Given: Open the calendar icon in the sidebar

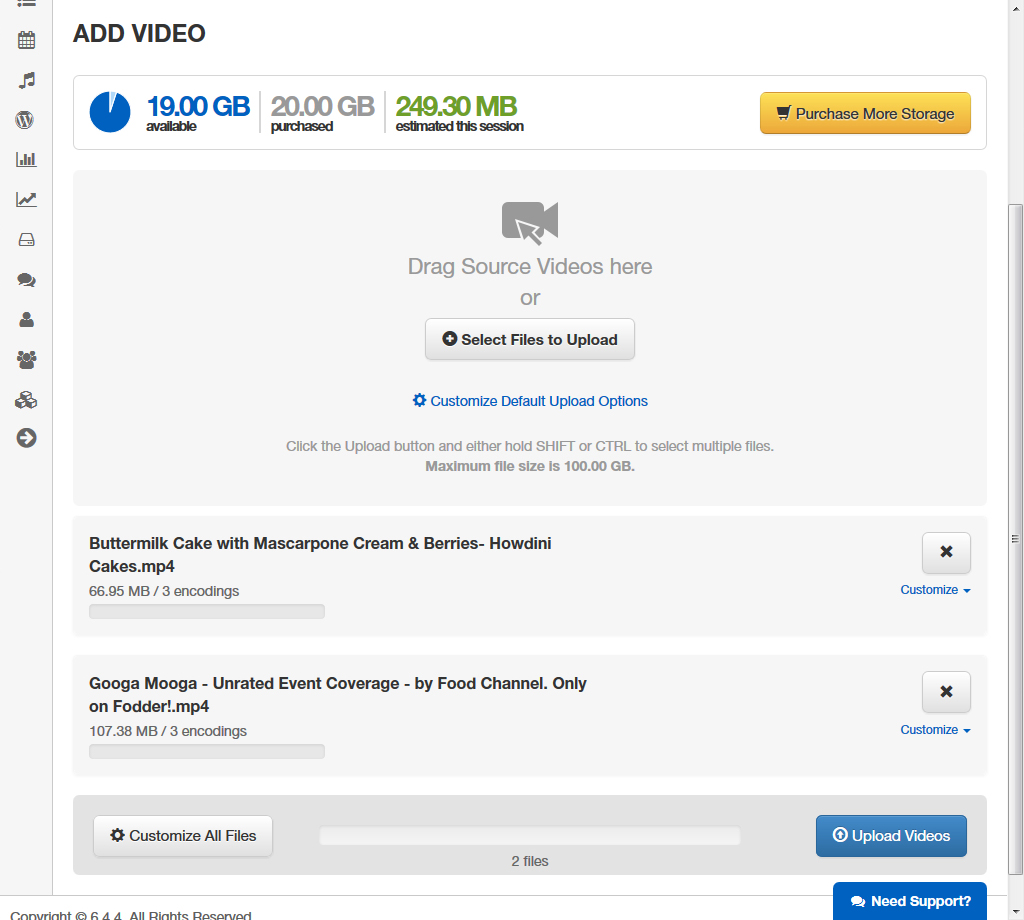Looking at the screenshot, I should pos(26,41).
